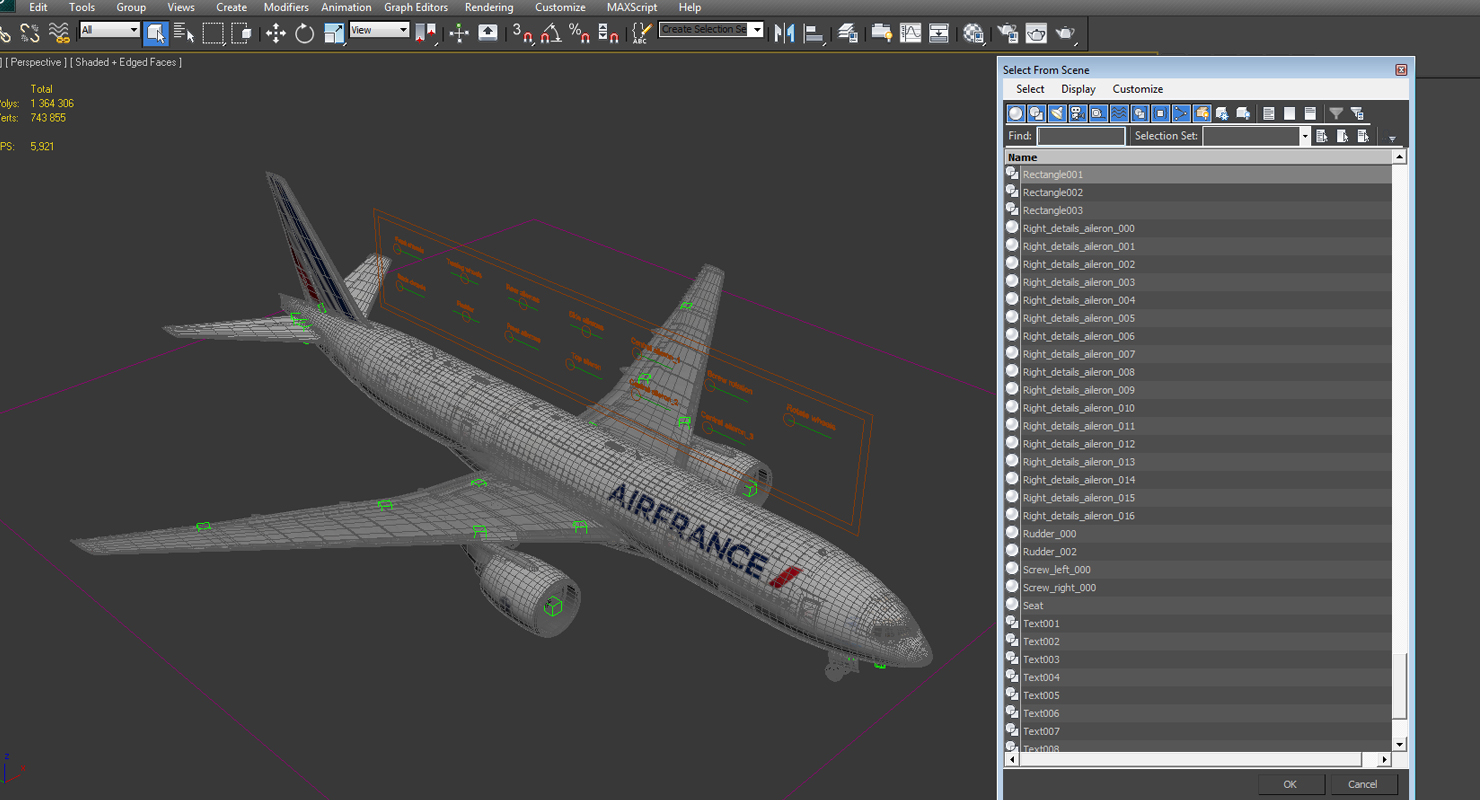Screen dimensions: 1480x800
Task: Select Rectangle002 in the list
Action: (1198, 192)
